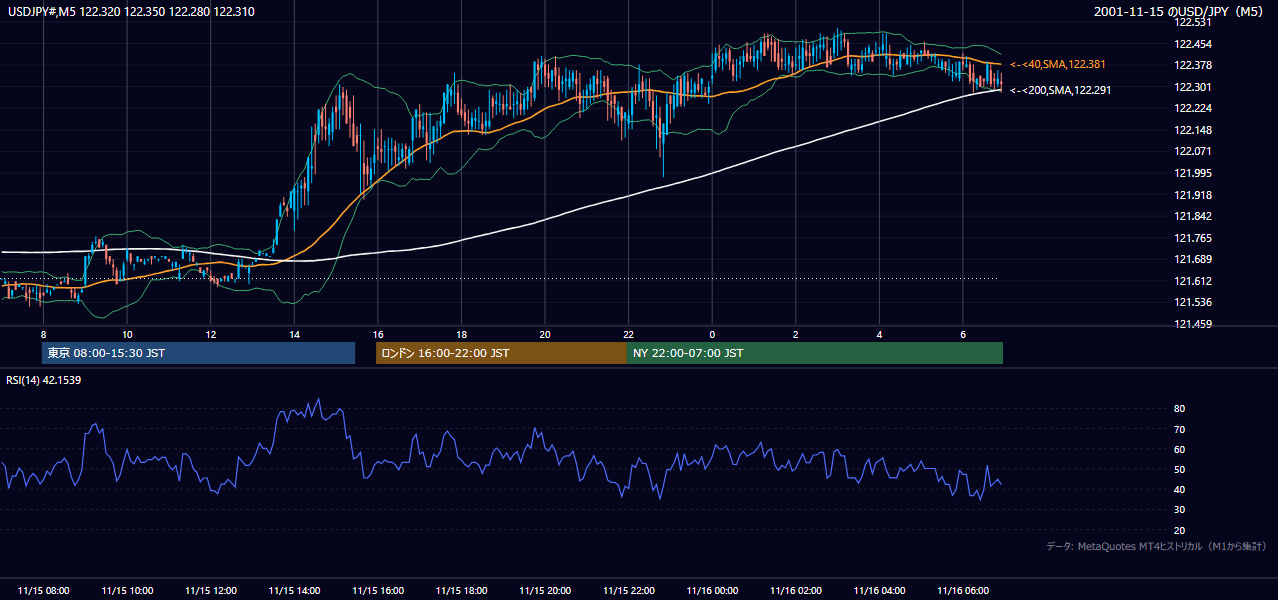Click the 11/15 14:00 time label
The height and width of the screenshot is (600, 1278).
(x=295, y=591)
